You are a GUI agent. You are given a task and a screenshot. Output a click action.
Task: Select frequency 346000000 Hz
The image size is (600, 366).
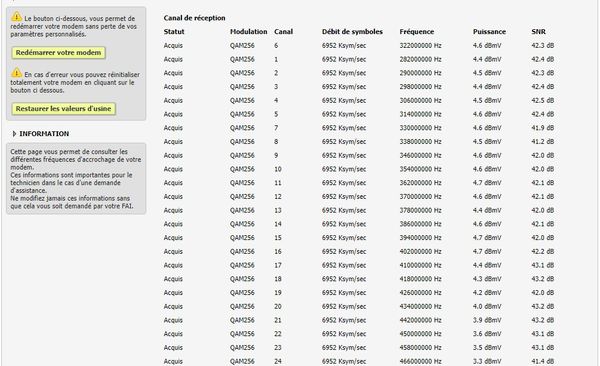coord(421,155)
